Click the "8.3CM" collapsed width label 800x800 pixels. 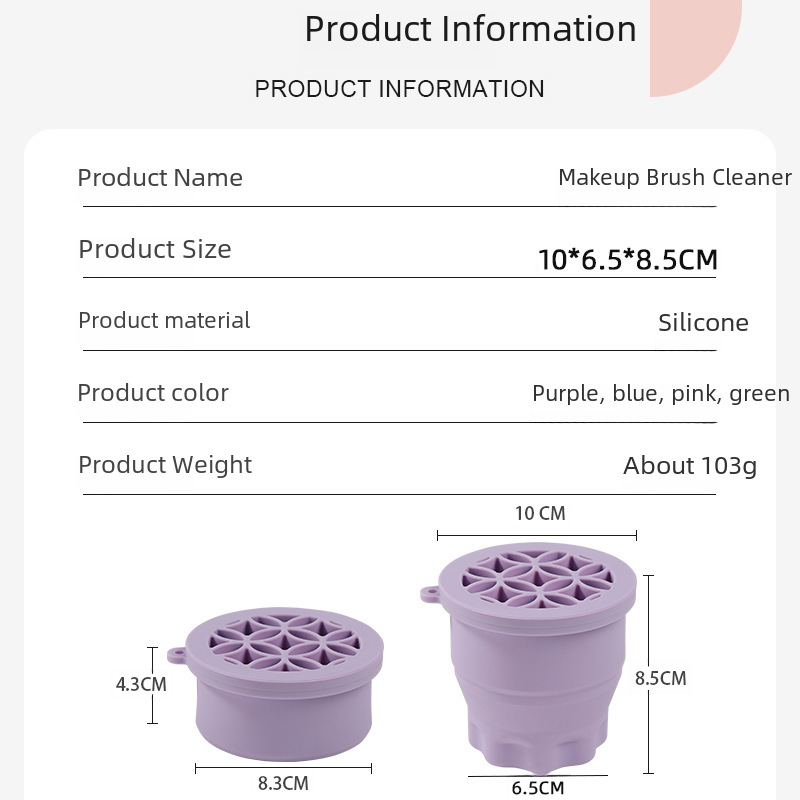click(283, 784)
